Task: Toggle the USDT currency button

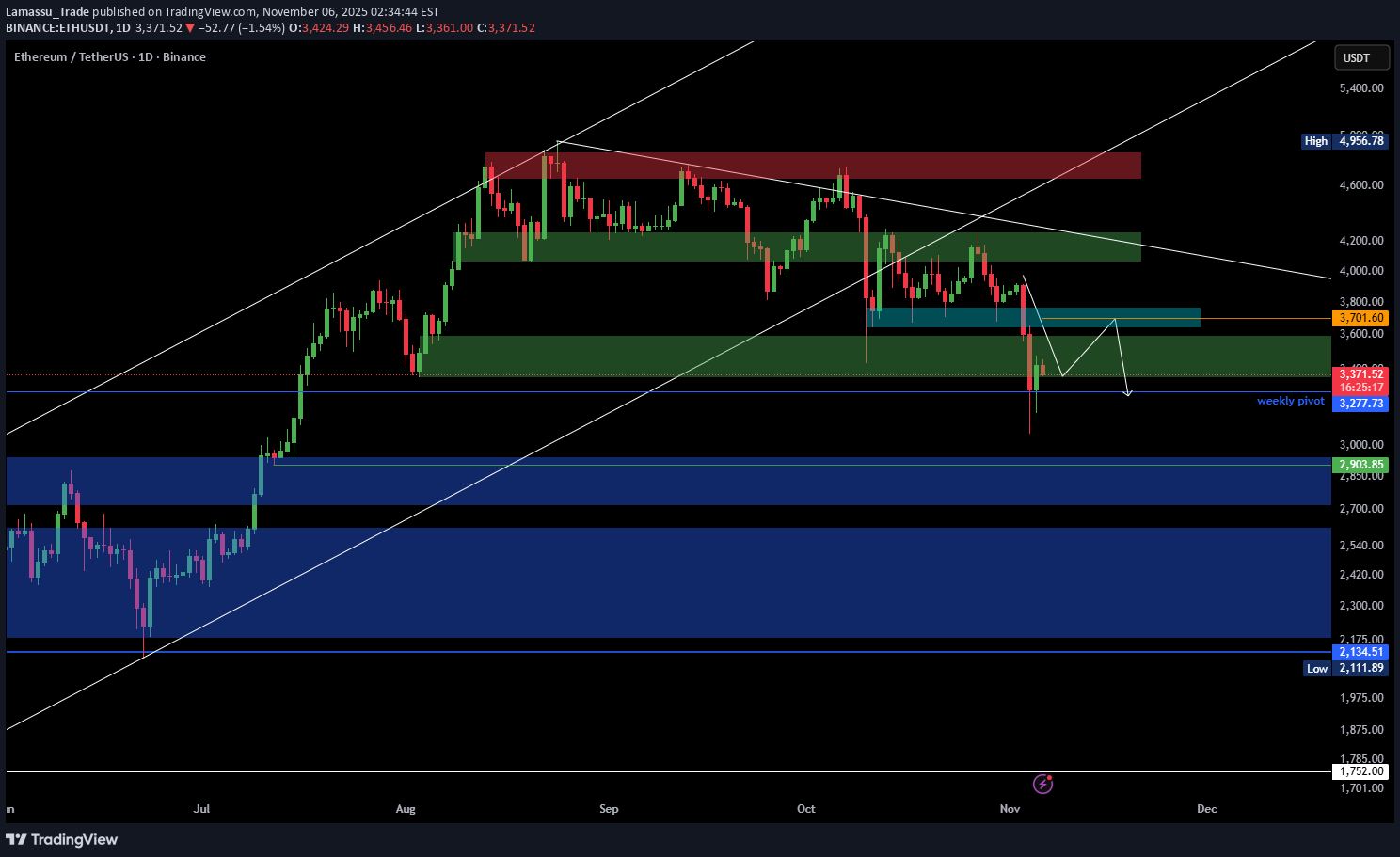Action: [x=1361, y=57]
